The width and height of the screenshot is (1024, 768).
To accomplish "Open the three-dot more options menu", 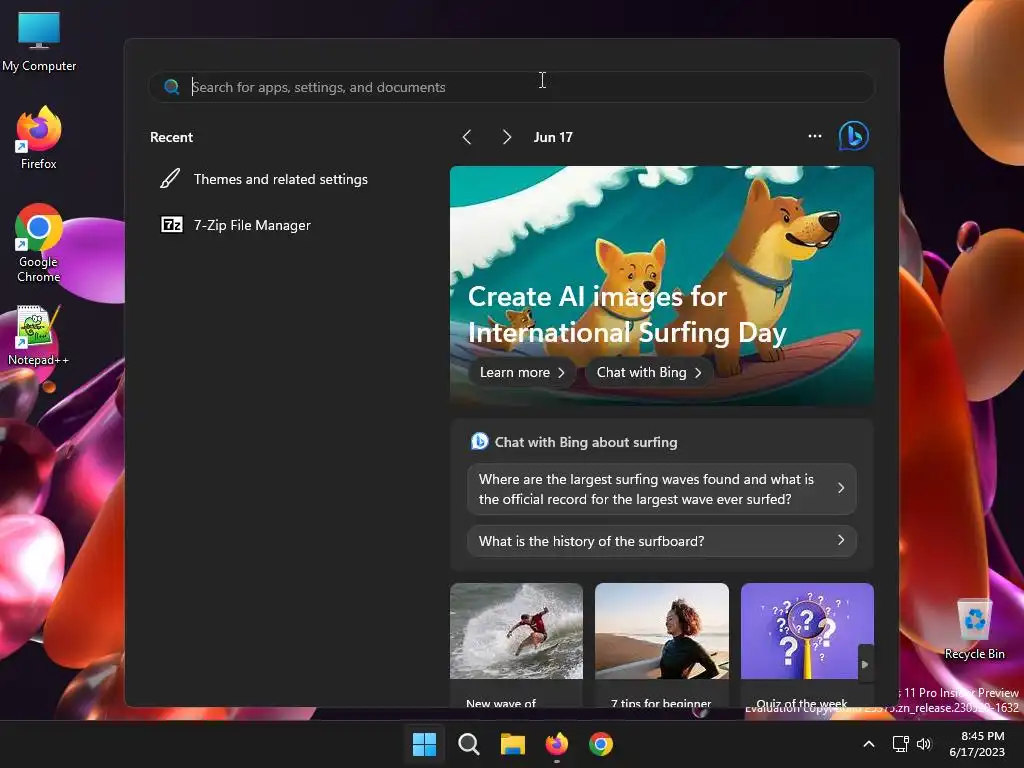I will click(x=814, y=136).
